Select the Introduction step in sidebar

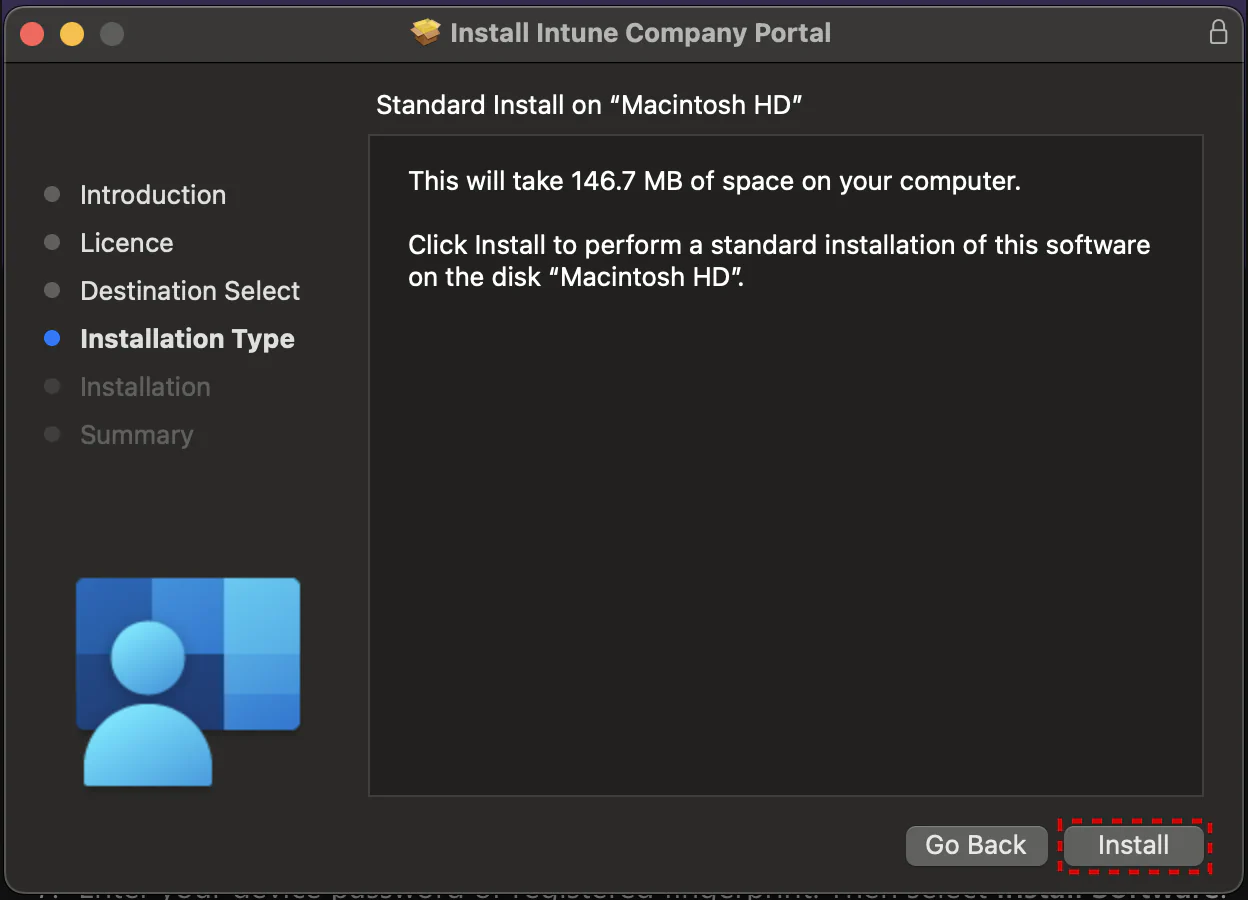point(153,195)
